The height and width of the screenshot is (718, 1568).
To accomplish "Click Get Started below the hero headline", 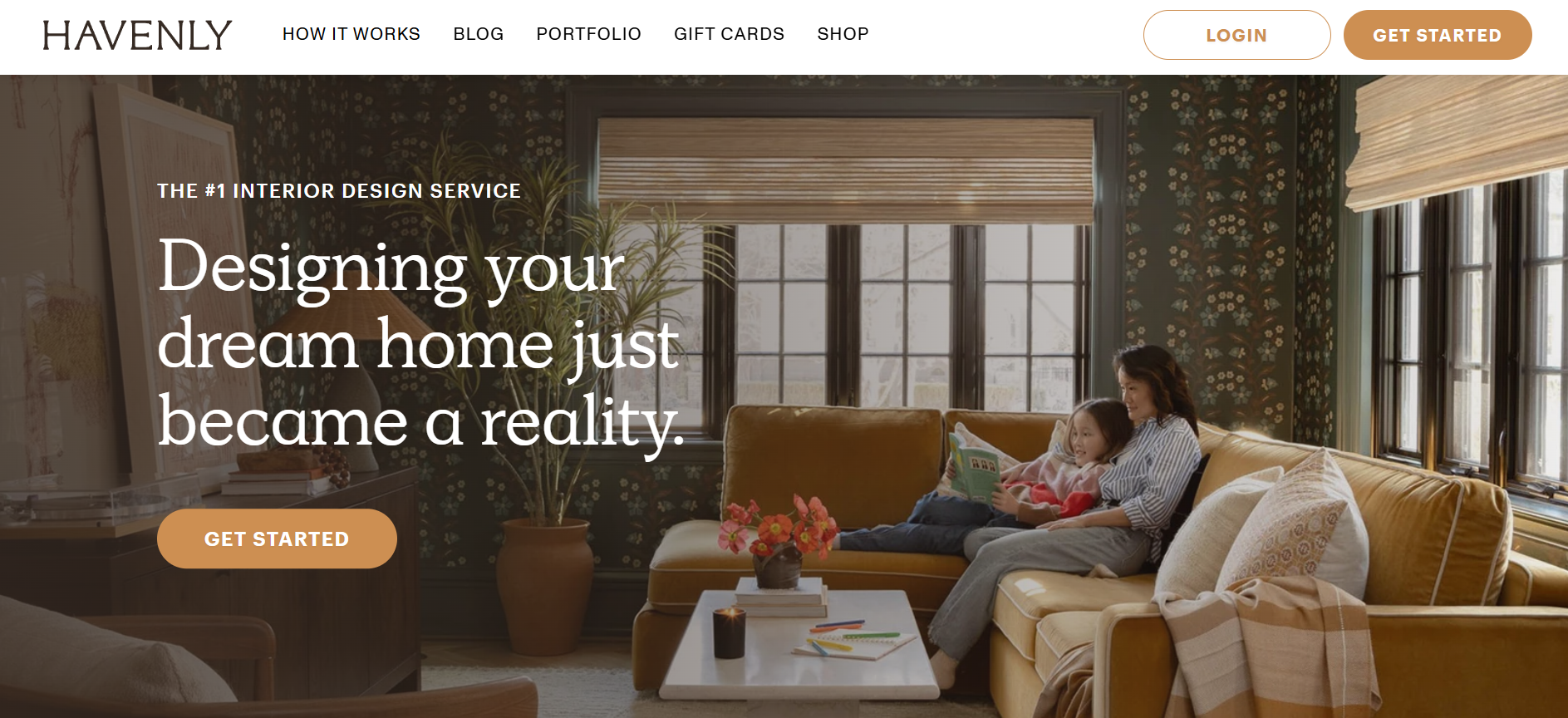I will (x=277, y=538).
